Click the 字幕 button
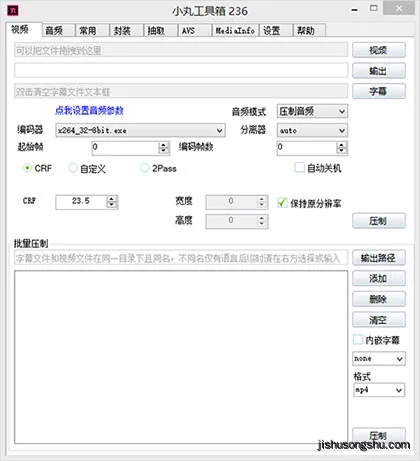Image resolution: width=420 pixels, height=461 pixels. [x=379, y=91]
